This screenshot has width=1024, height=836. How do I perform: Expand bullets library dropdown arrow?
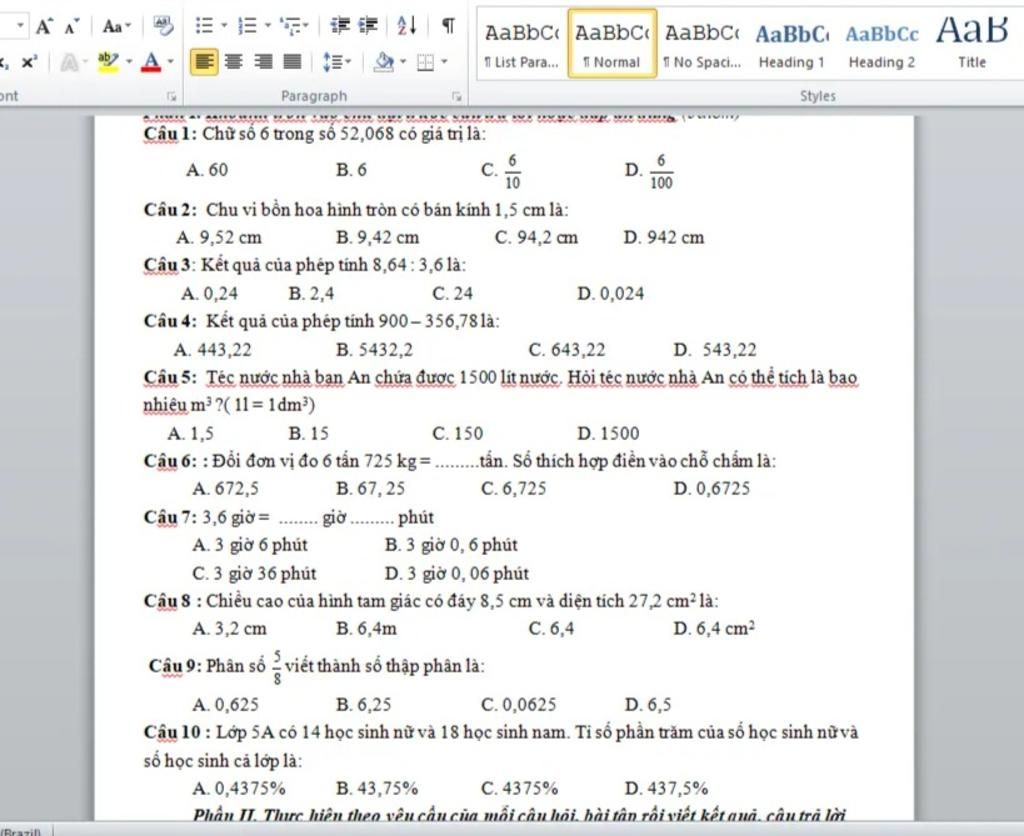224,26
